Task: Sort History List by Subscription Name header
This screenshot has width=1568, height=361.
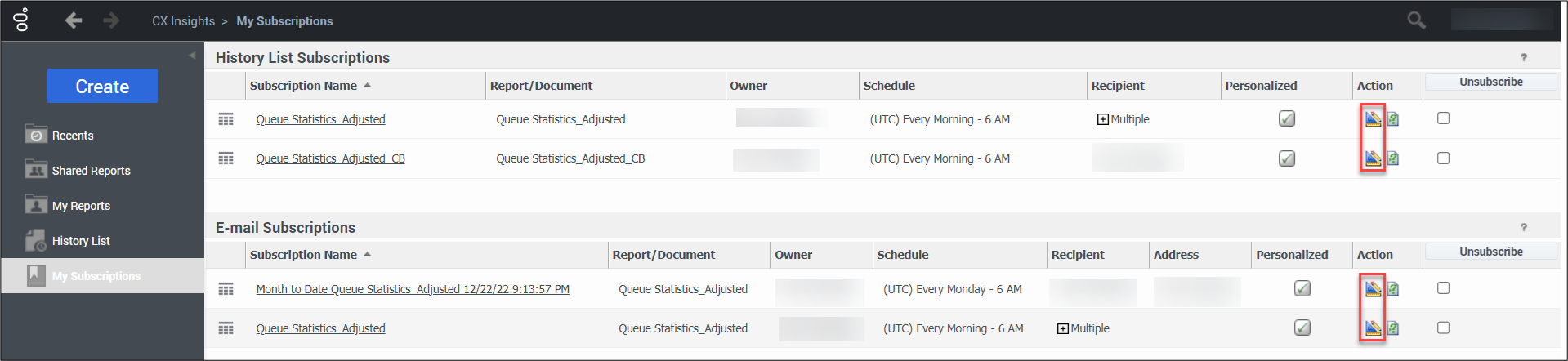Action: 303,86
